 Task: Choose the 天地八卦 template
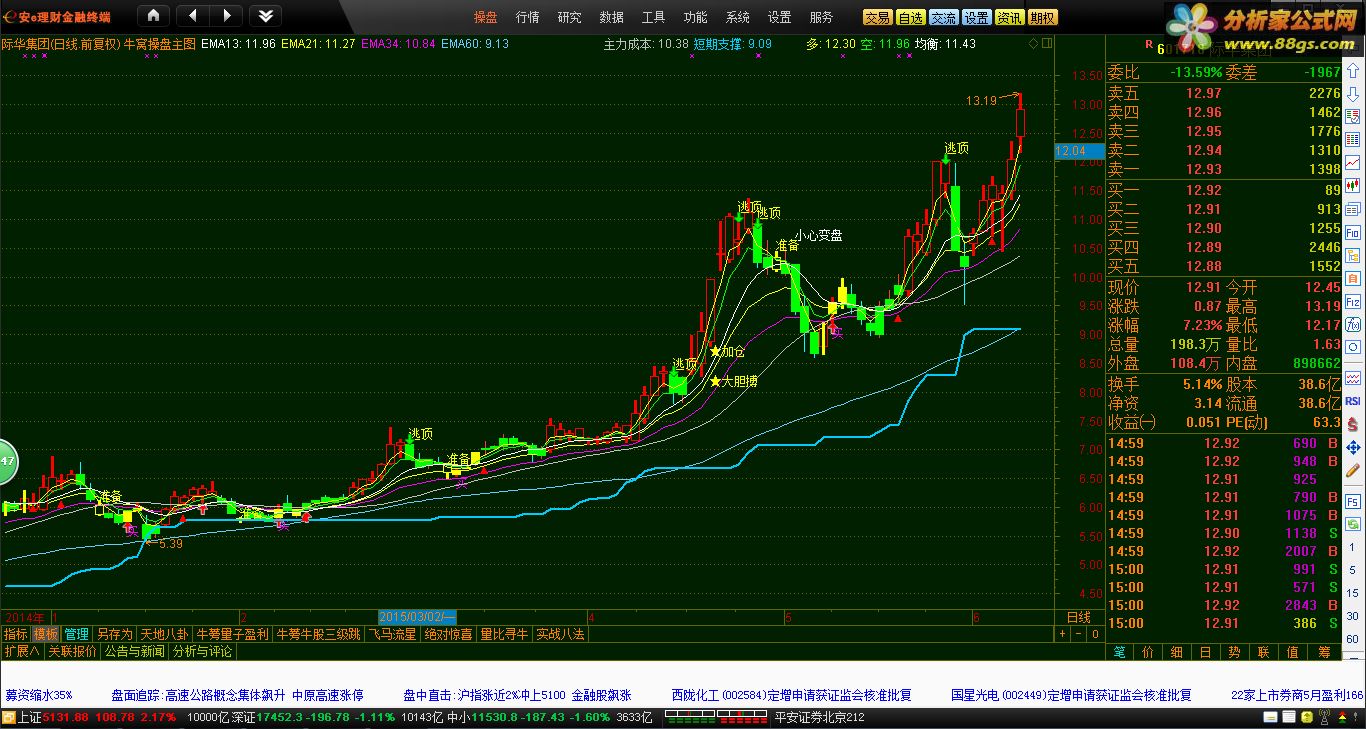(164, 634)
